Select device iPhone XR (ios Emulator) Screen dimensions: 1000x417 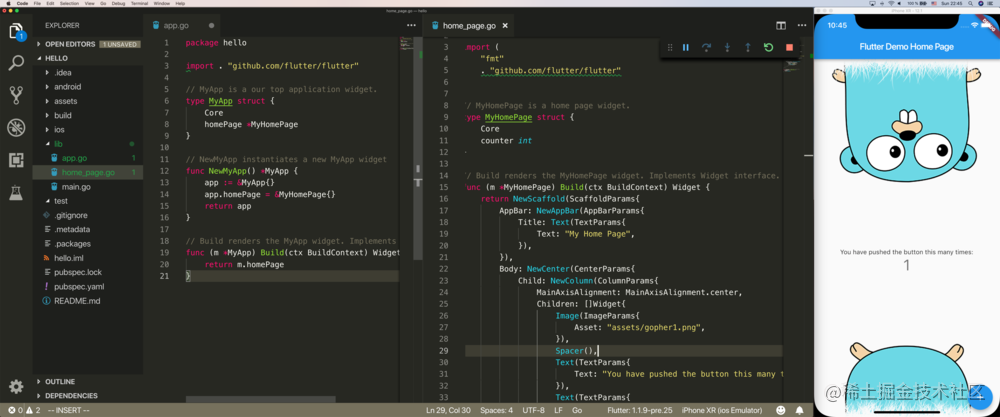click(x=722, y=411)
